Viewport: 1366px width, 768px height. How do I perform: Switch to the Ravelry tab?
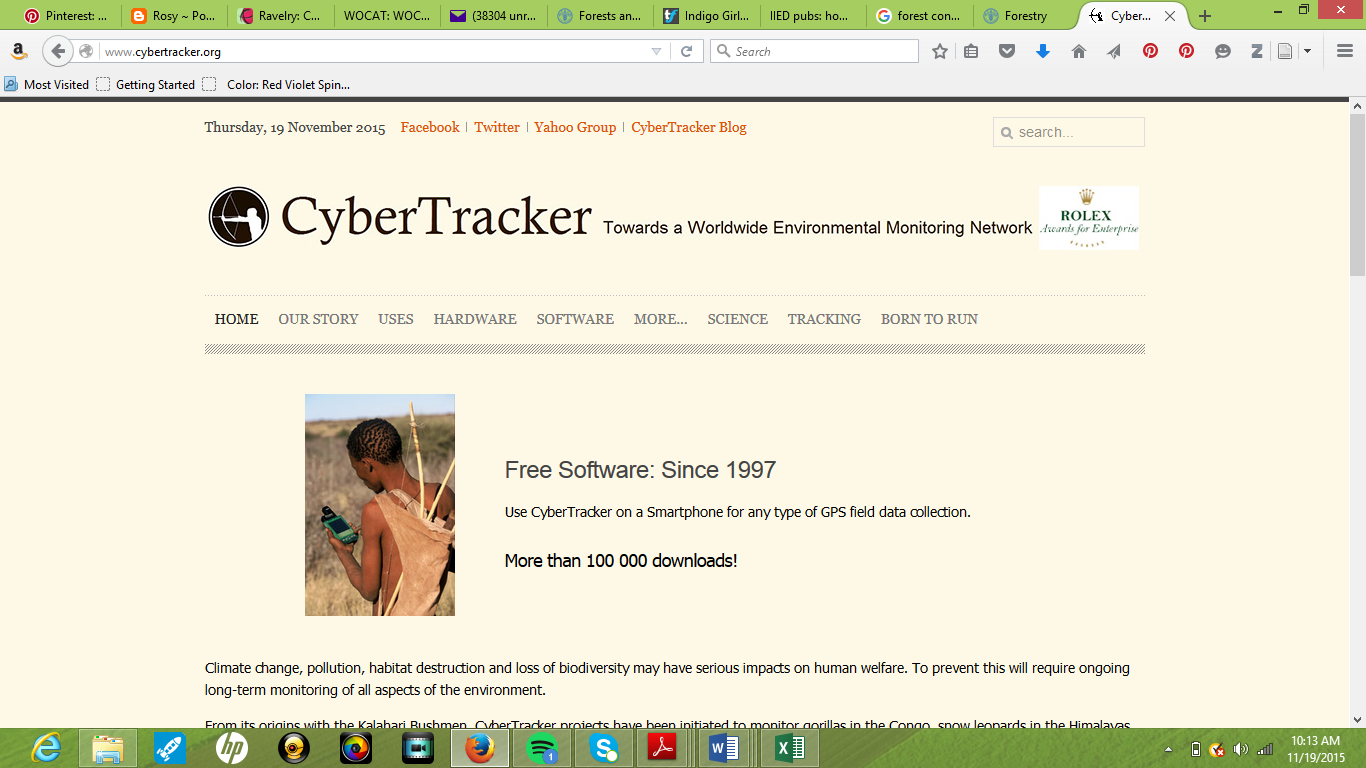pos(279,16)
